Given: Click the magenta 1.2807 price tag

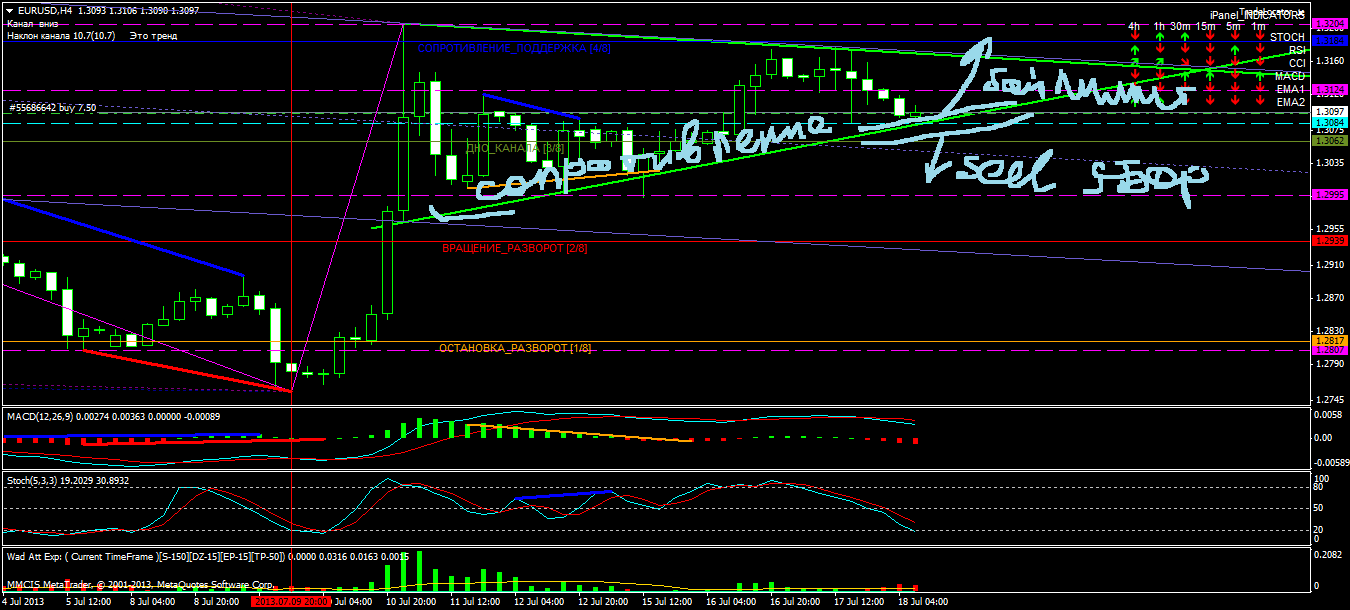Looking at the screenshot, I should (x=1330, y=351).
